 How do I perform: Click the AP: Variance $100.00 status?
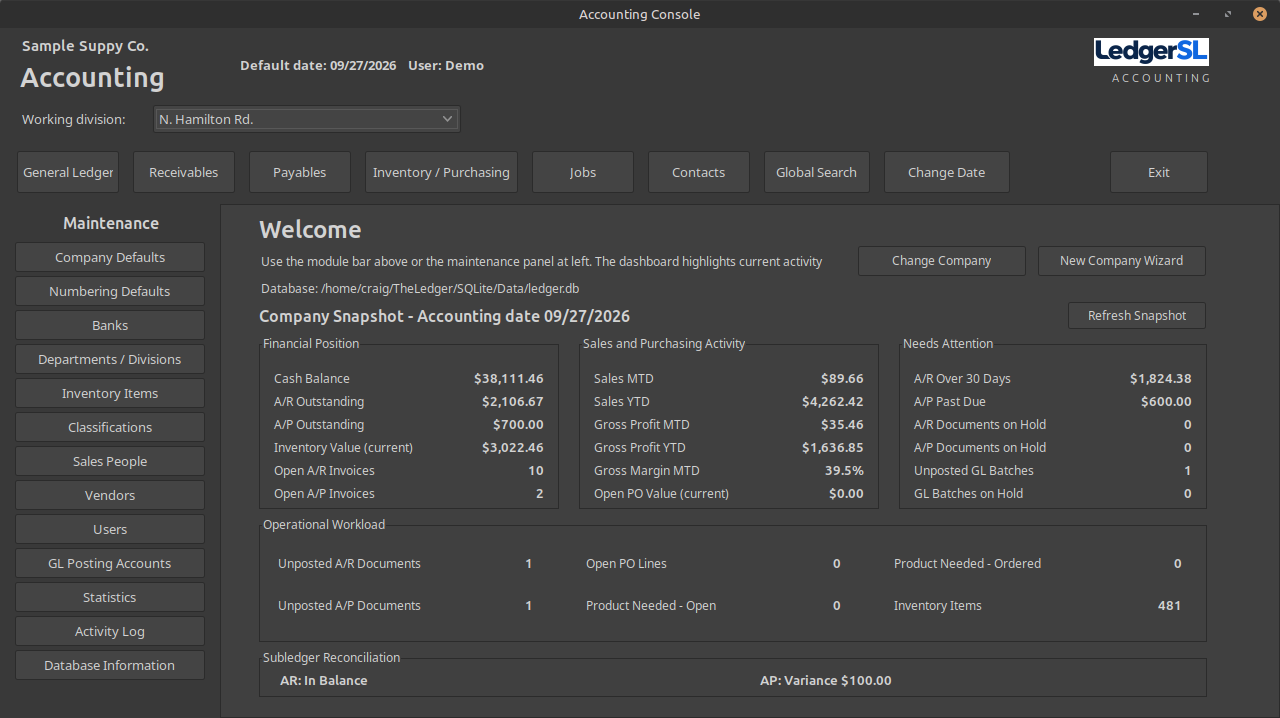(x=826, y=681)
